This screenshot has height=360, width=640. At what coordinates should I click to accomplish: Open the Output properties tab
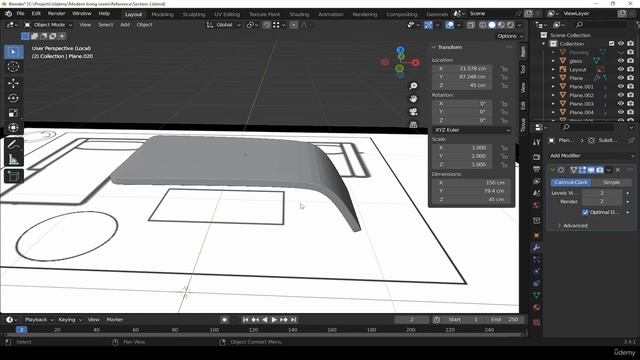click(x=537, y=169)
